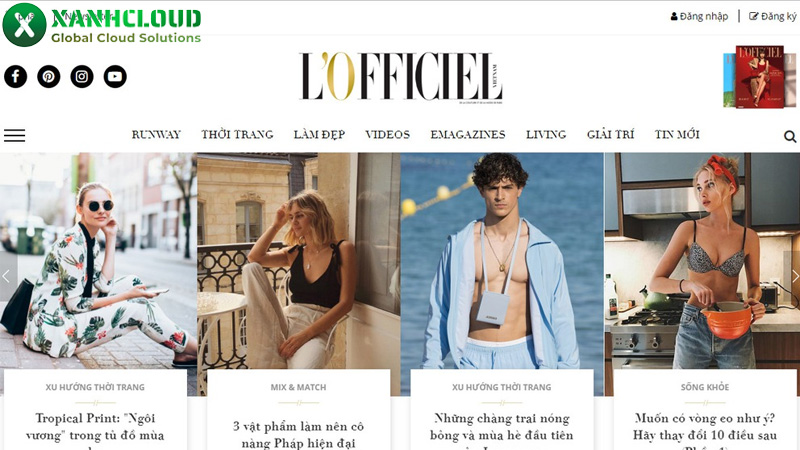Image resolution: width=800 pixels, height=450 pixels.
Task: Open the Facebook social icon
Action: click(x=16, y=77)
